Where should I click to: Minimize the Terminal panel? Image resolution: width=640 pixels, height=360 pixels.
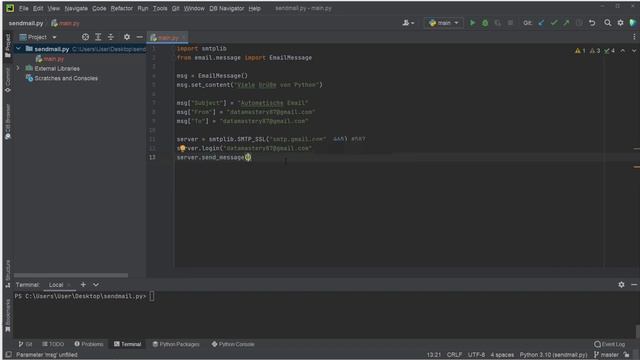[634, 284]
